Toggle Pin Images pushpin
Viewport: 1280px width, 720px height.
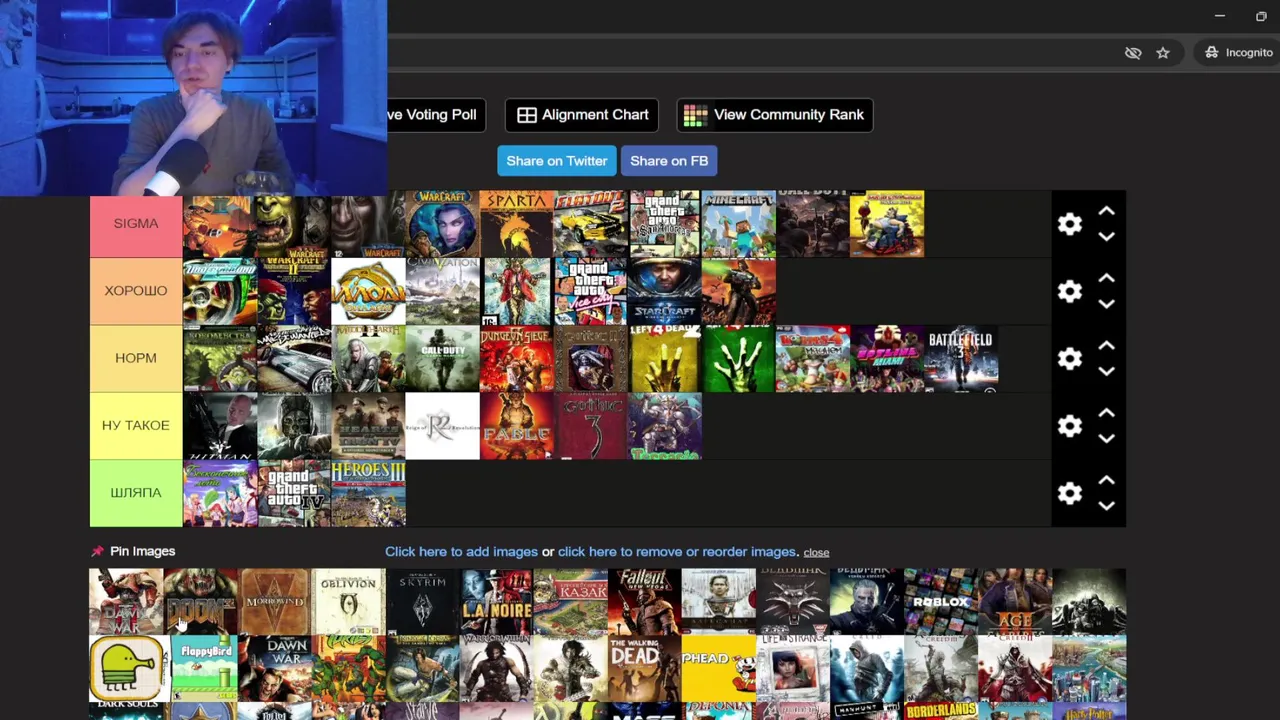tap(97, 551)
